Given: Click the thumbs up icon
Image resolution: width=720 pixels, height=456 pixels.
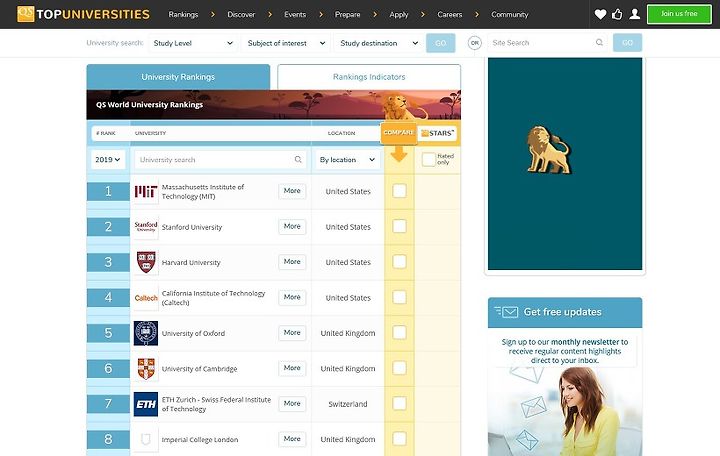Looking at the screenshot, I should click(x=617, y=14).
